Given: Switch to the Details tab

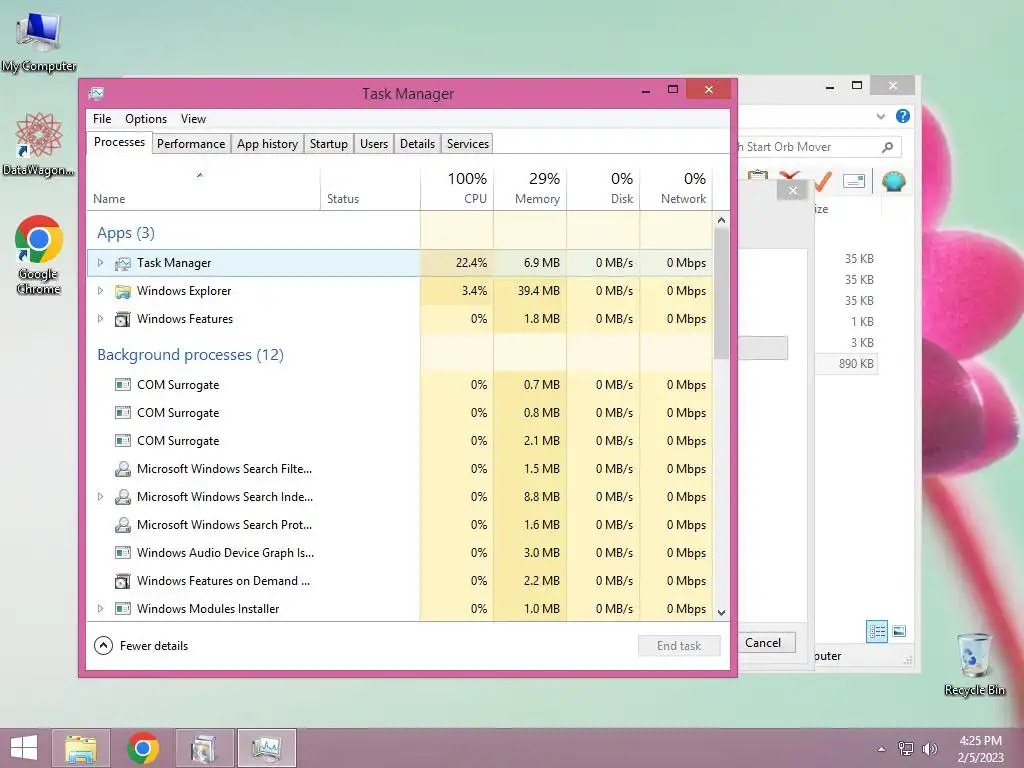Looking at the screenshot, I should click(417, 144).
